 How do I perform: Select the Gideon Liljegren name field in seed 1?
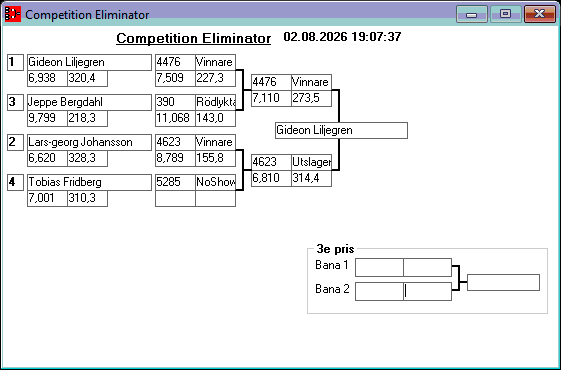89,62
